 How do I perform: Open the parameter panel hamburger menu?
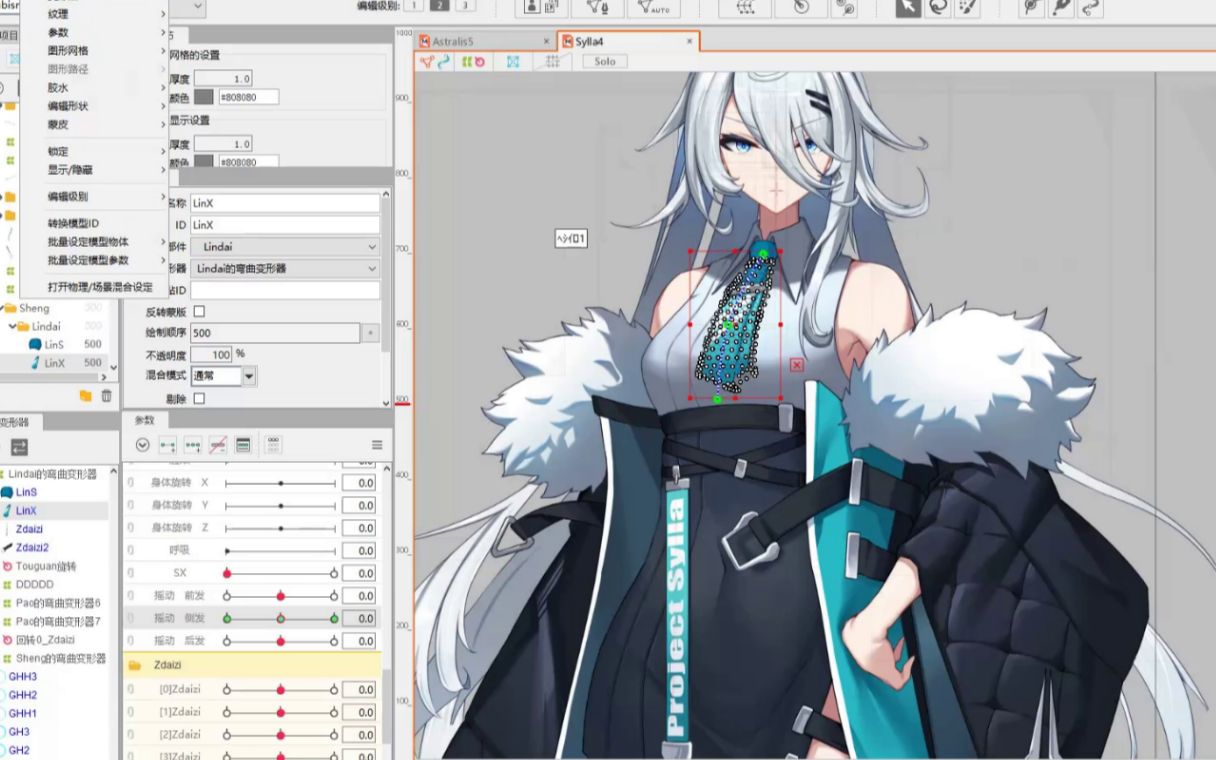click(377, 445)
